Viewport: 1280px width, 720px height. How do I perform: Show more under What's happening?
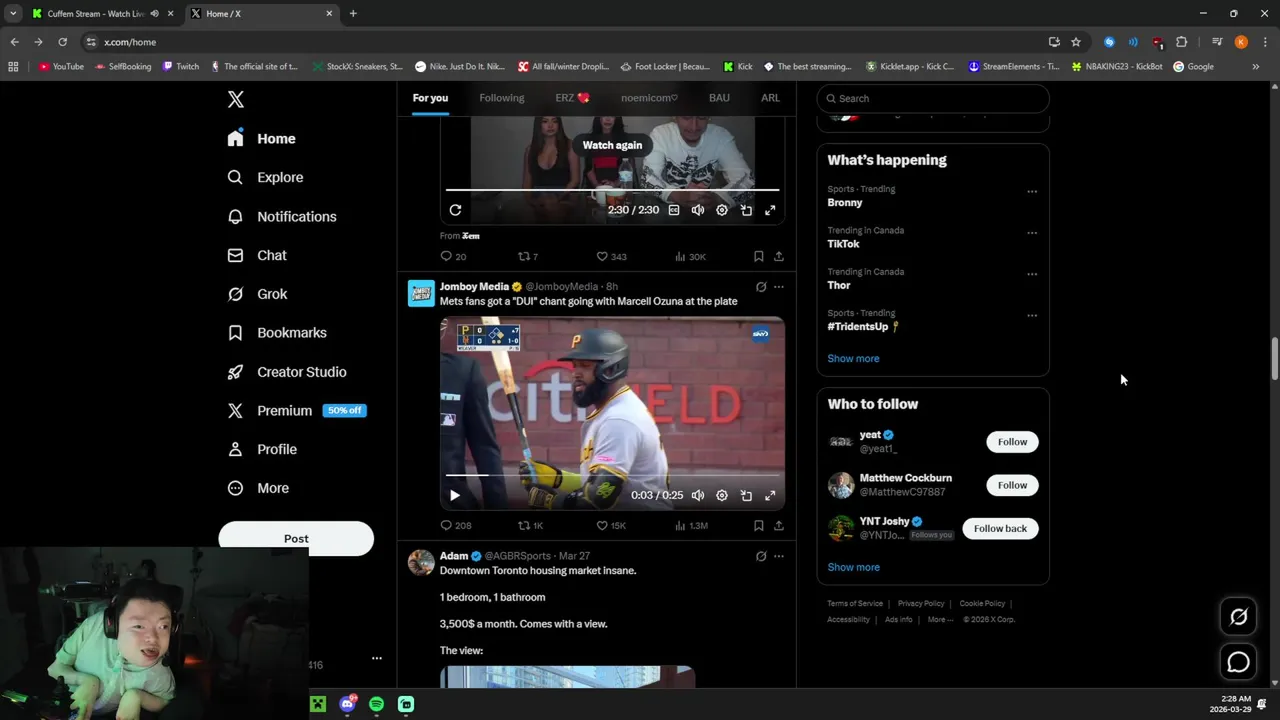pos(853,358)
